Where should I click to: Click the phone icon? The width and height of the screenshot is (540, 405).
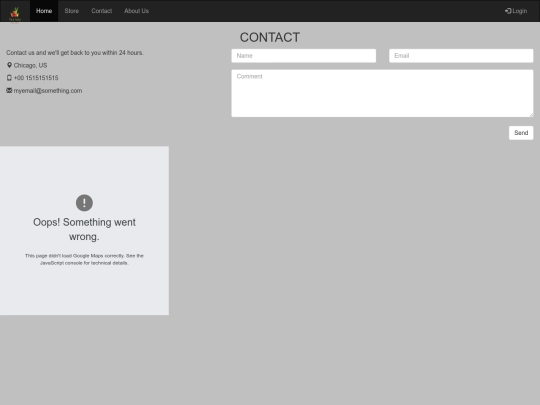click(x=9, y=78)
